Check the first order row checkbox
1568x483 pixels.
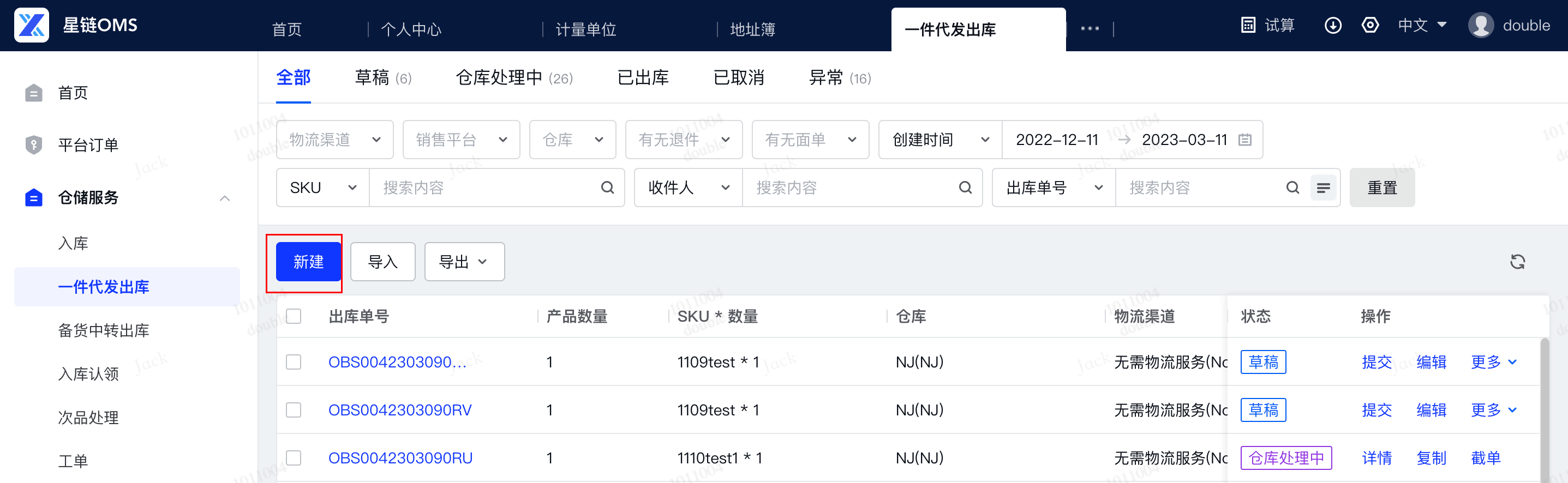294,362
